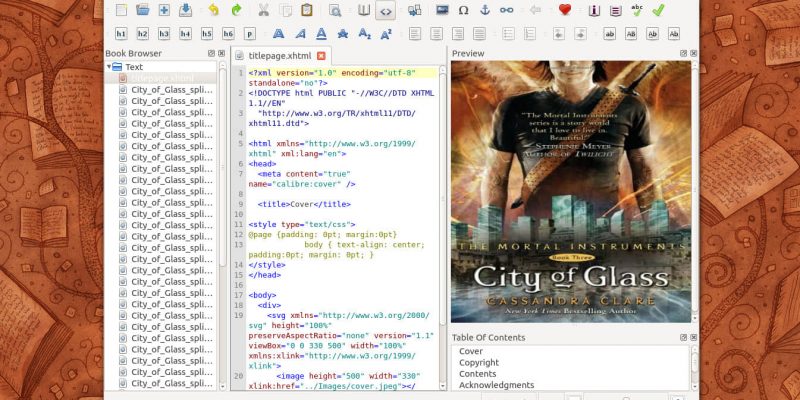Undock the Preview panel
The width and height of the screenshot is (800, 400).
pyautogui.click(x=684, y=53)
